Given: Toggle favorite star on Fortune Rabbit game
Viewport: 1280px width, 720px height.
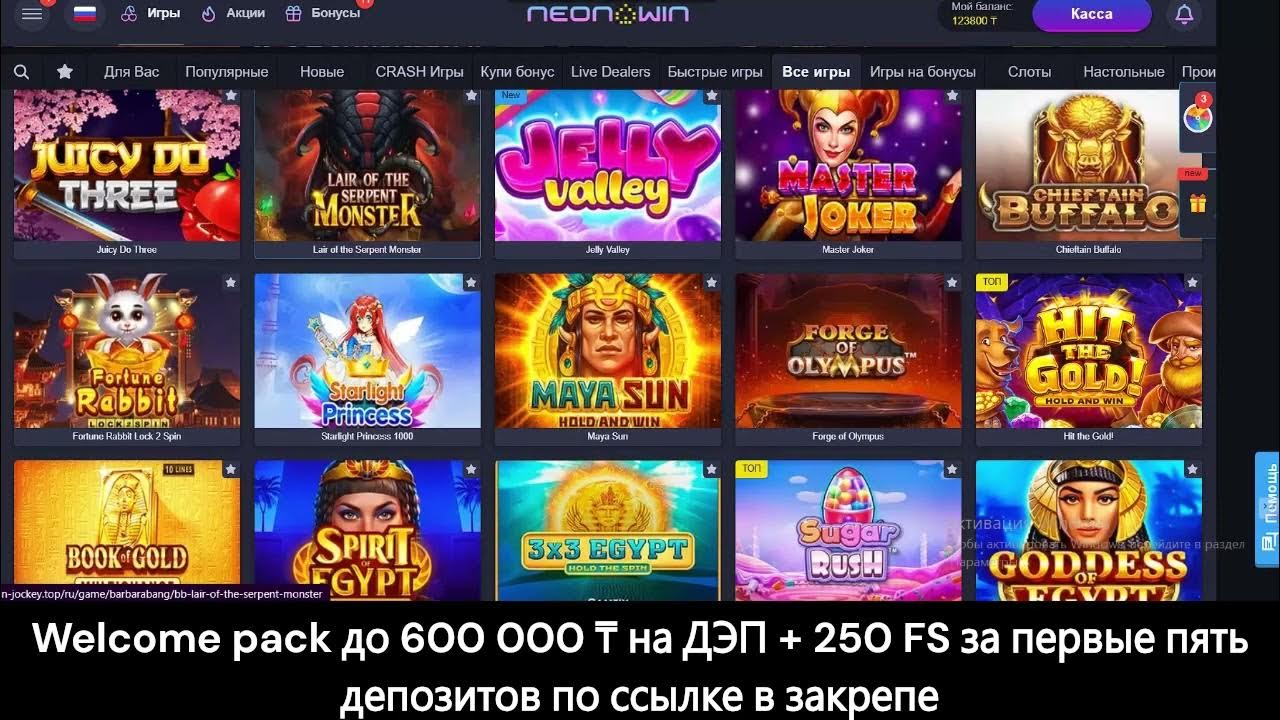Looking at the screenshot, I should pos(231,283).
